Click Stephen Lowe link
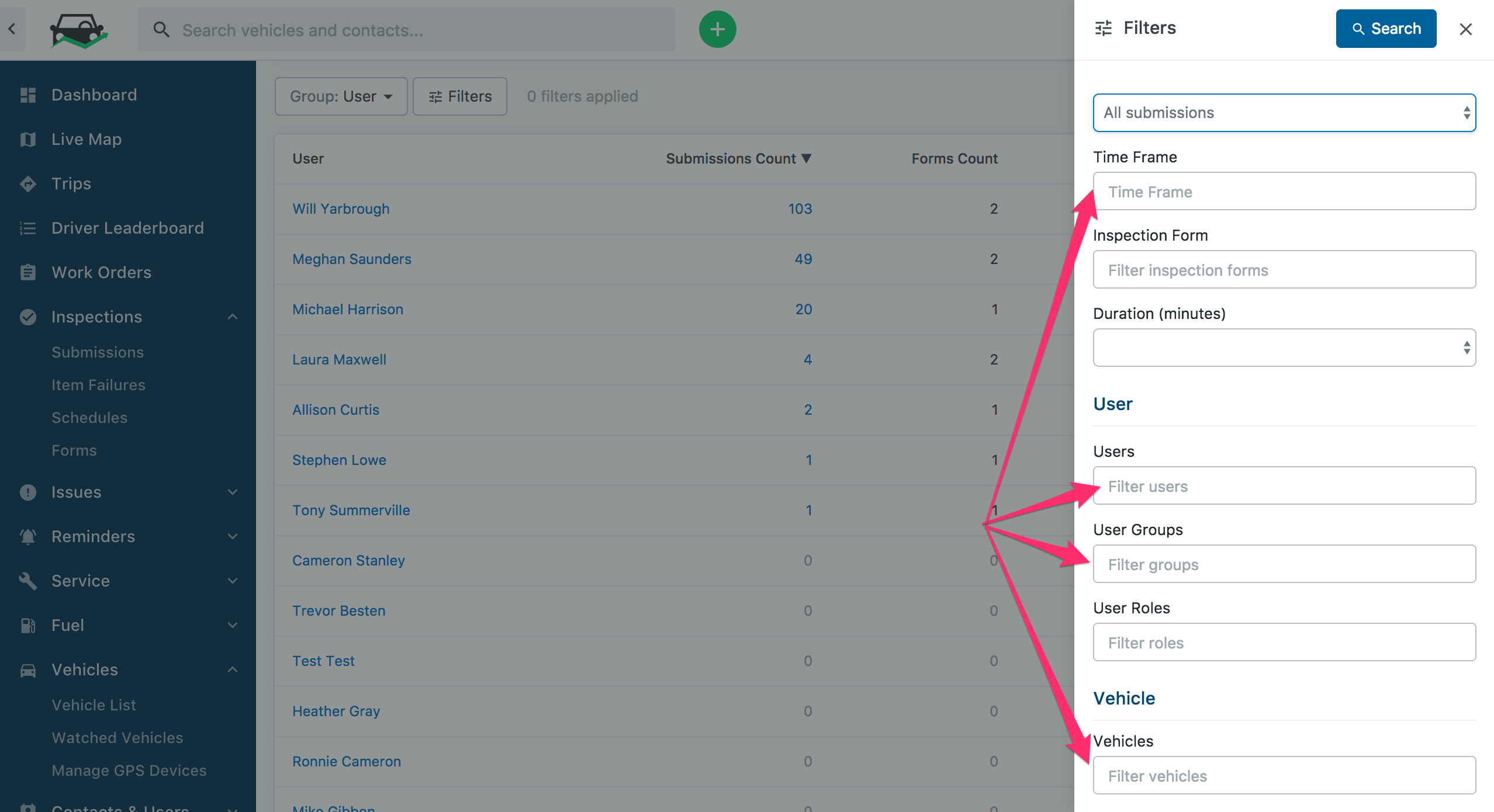1494x812 pixels. [340, 460]
